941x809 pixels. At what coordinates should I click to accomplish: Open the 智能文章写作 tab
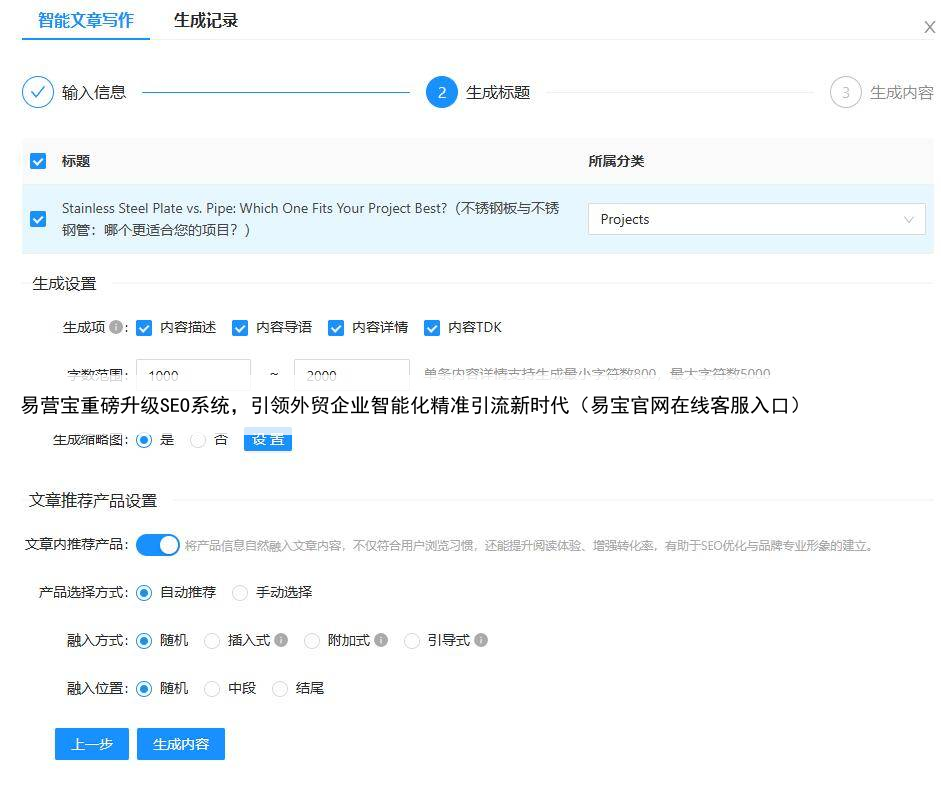(x=85, y=20)
